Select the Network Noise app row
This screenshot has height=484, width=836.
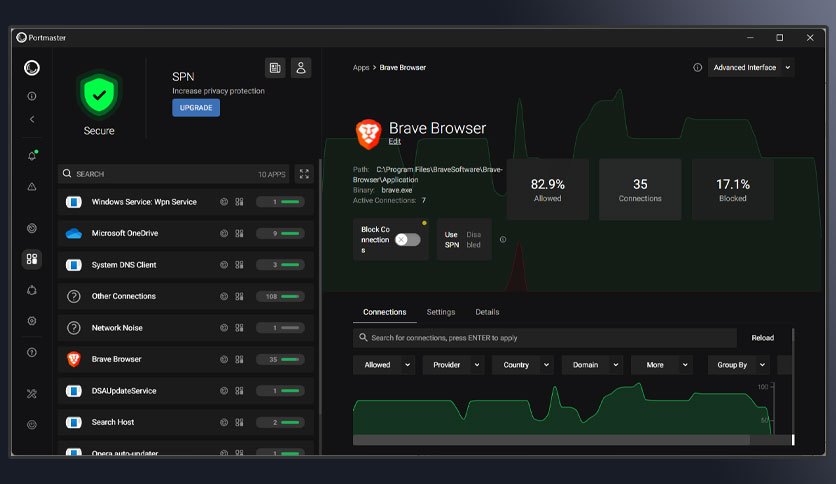click(x=186, y=327)
